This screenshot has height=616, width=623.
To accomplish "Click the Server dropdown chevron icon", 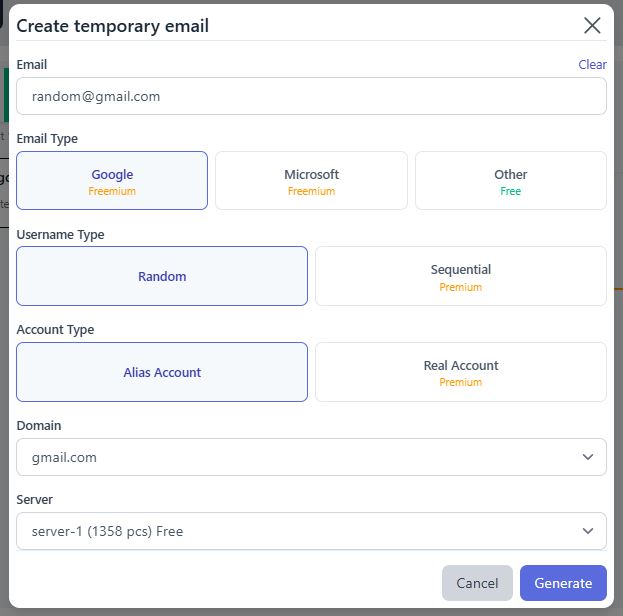I will pos(588,531).
